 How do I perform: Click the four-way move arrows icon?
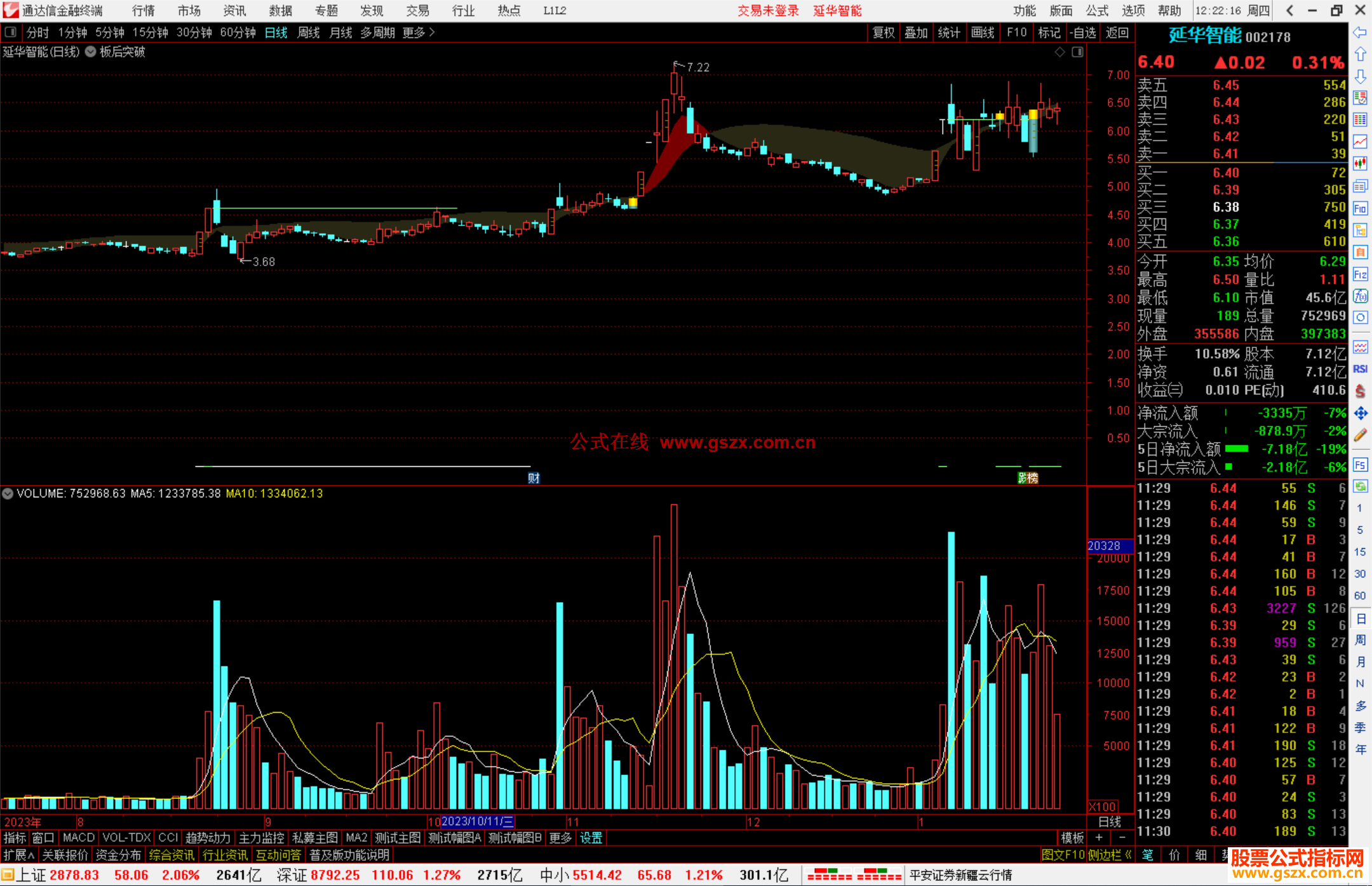point(1360,413)
